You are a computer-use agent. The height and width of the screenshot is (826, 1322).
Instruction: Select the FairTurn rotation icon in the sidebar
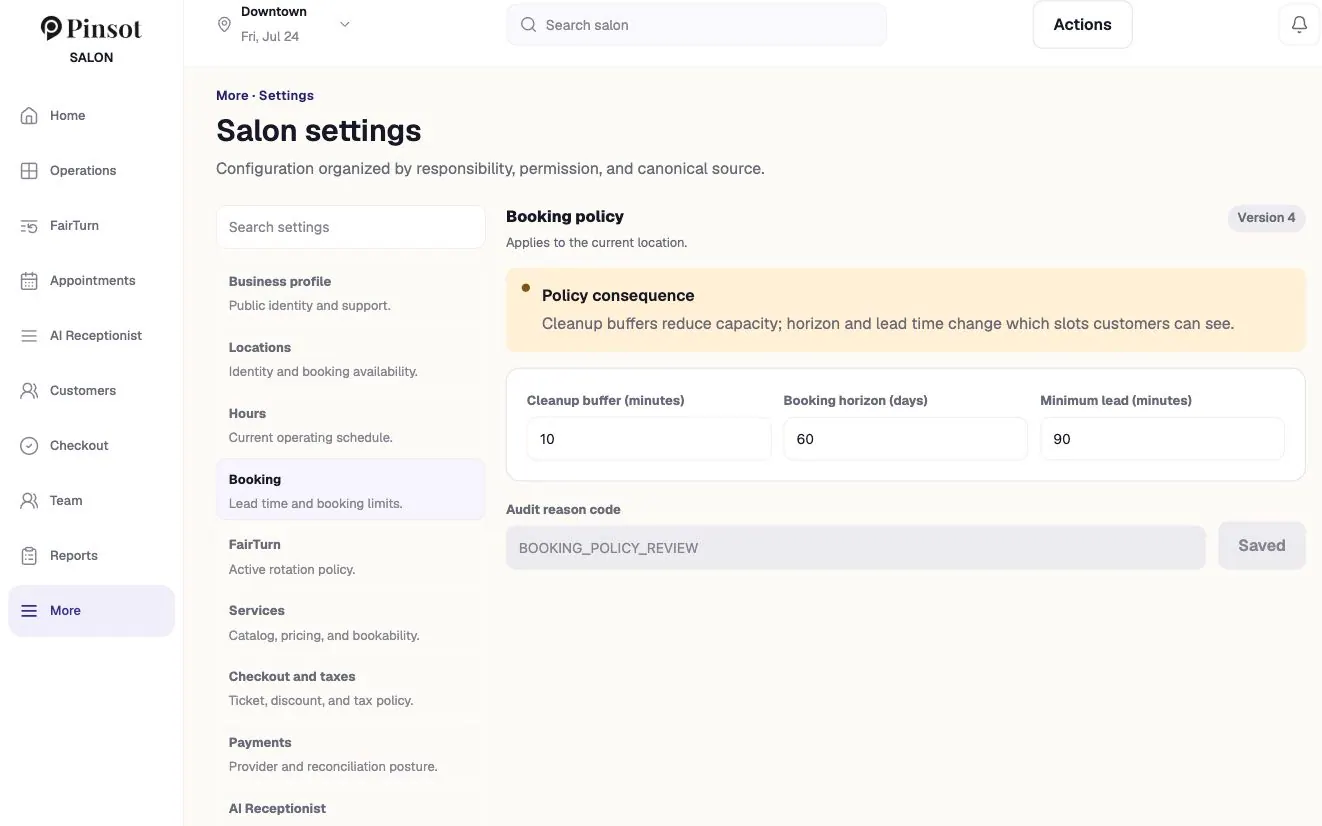click(29, 225)
